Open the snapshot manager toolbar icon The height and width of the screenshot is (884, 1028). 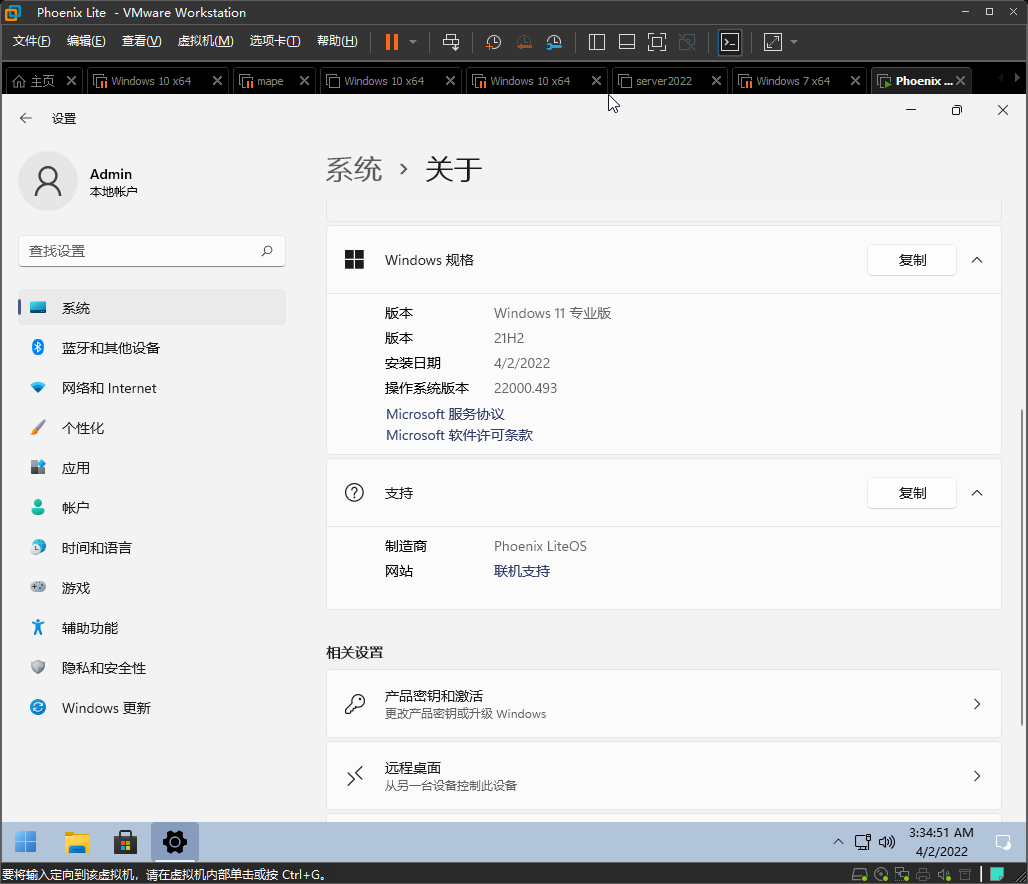coord(554,42)
